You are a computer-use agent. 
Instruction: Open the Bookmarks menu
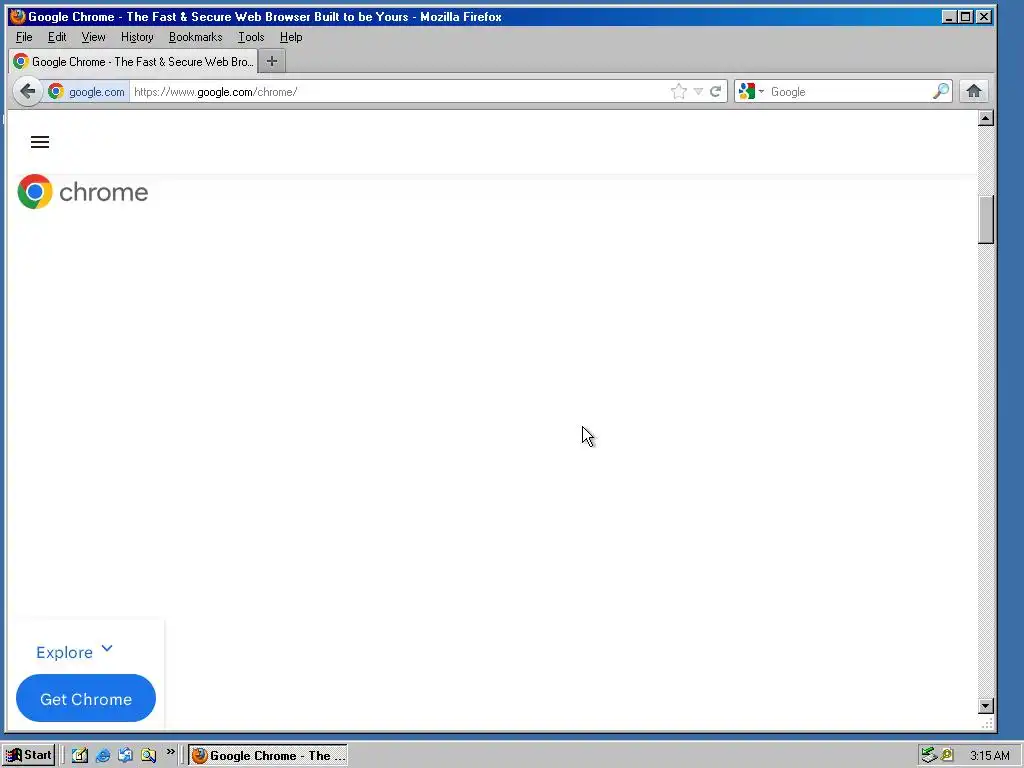click(195, 37)
